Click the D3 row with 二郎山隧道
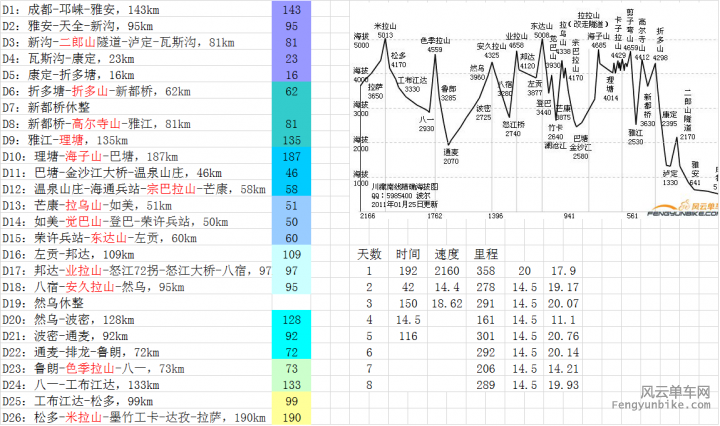 point(136,42)
